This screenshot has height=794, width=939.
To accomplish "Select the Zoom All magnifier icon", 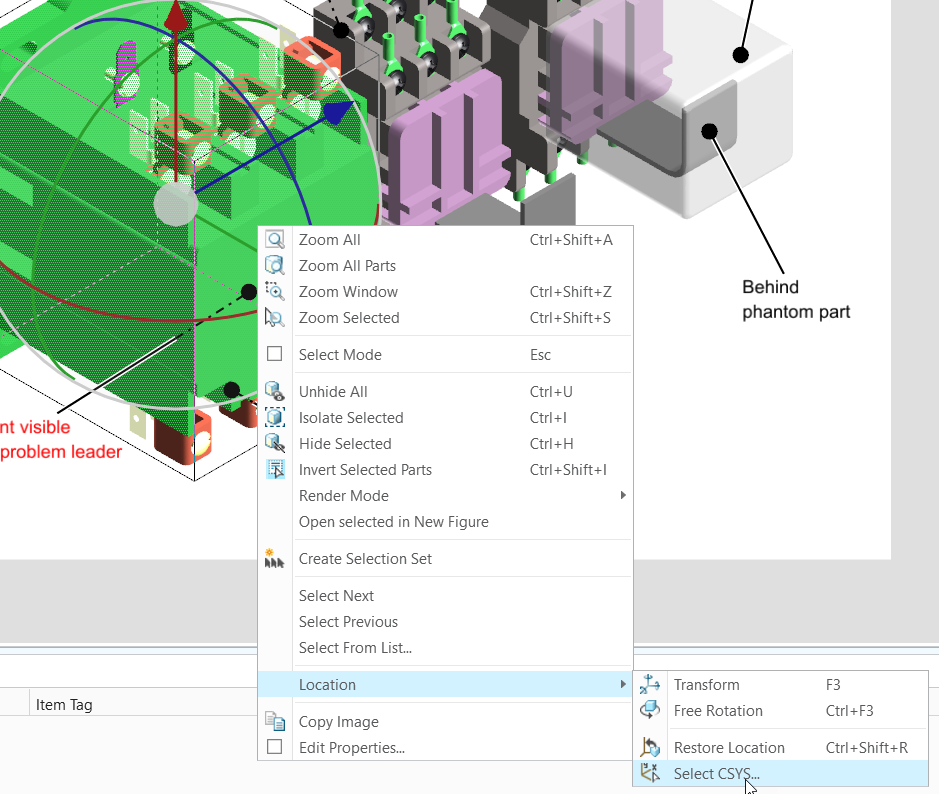I will pos(275,239).
